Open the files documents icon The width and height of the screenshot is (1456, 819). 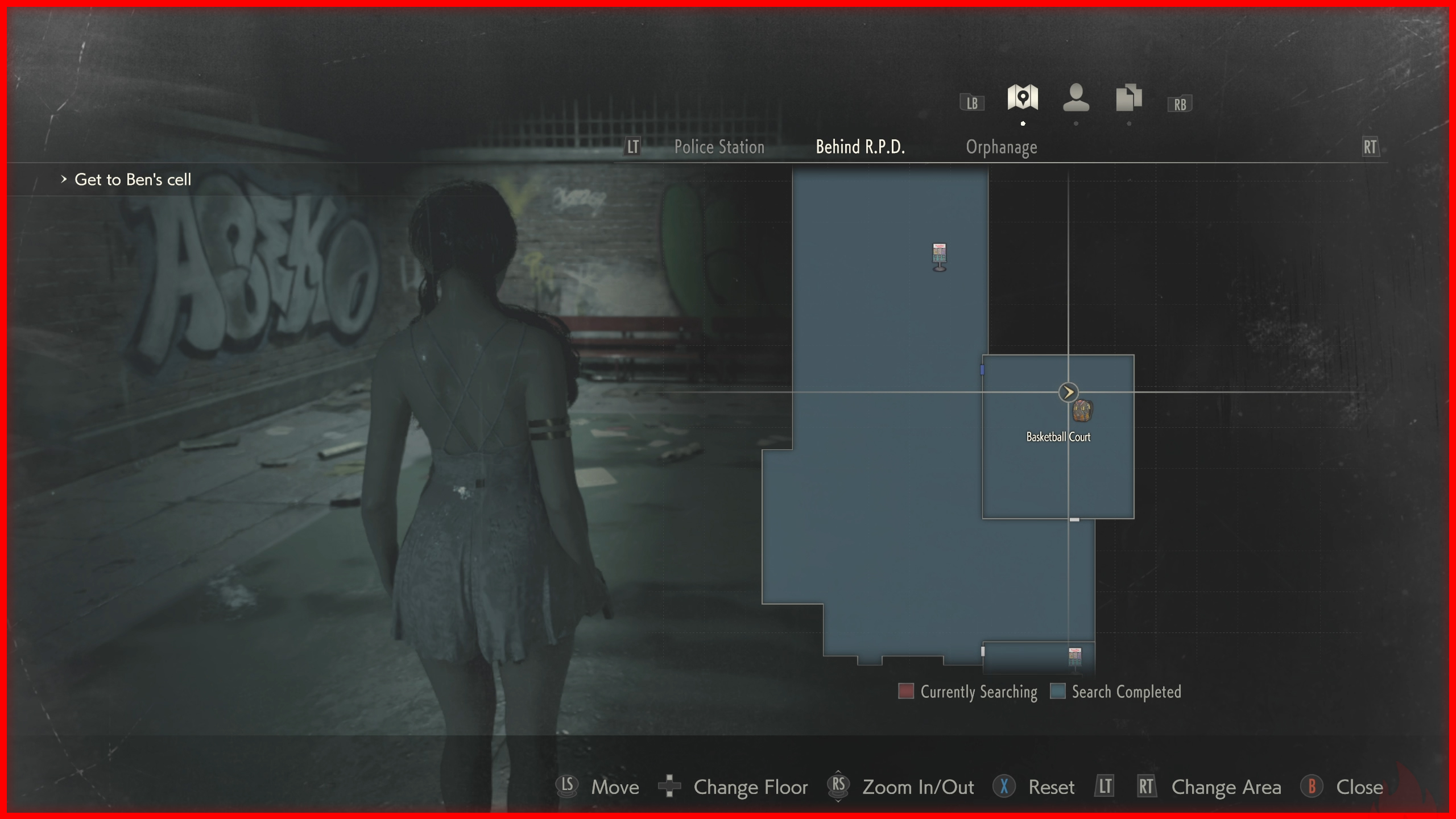pos(1128,98)
